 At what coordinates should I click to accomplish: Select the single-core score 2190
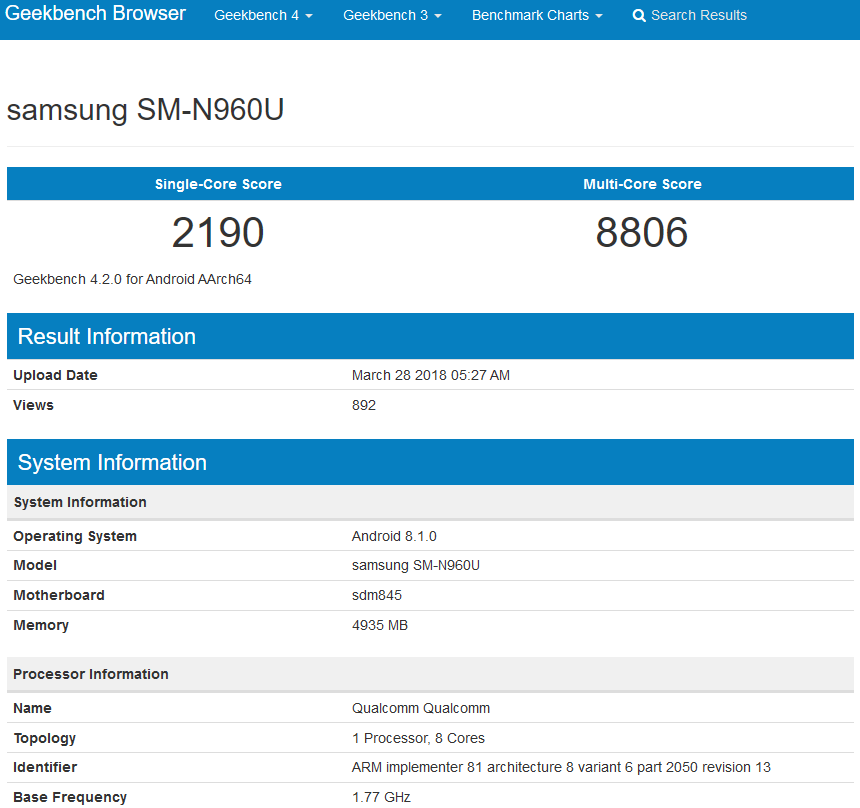[218, 232]
